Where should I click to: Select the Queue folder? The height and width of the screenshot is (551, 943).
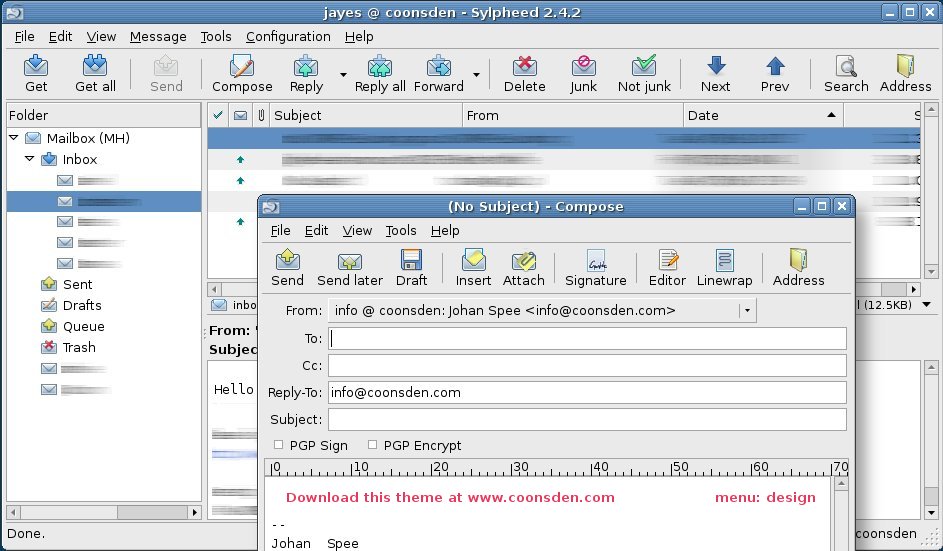point(84,326)
